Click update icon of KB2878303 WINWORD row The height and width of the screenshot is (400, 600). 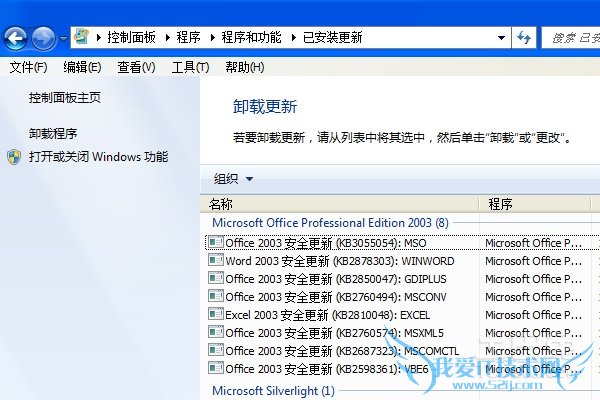[216, 260]
